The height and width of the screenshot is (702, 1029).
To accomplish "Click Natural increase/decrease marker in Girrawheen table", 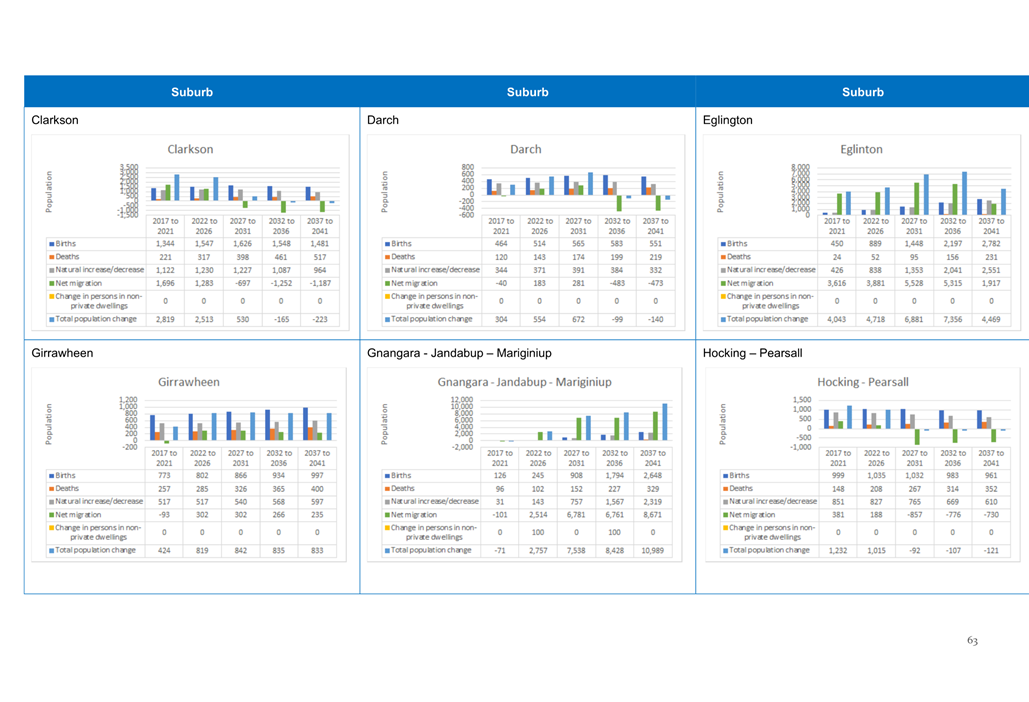I will (x=50, y=501).
